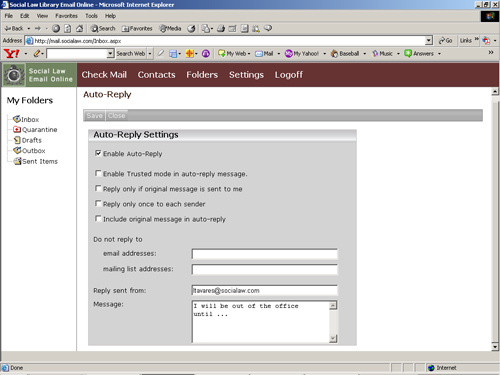The height and width of the screenshot is (375, 500).
Task: Click the Yahoo orange gift-box icon
Action: (189, 54)
